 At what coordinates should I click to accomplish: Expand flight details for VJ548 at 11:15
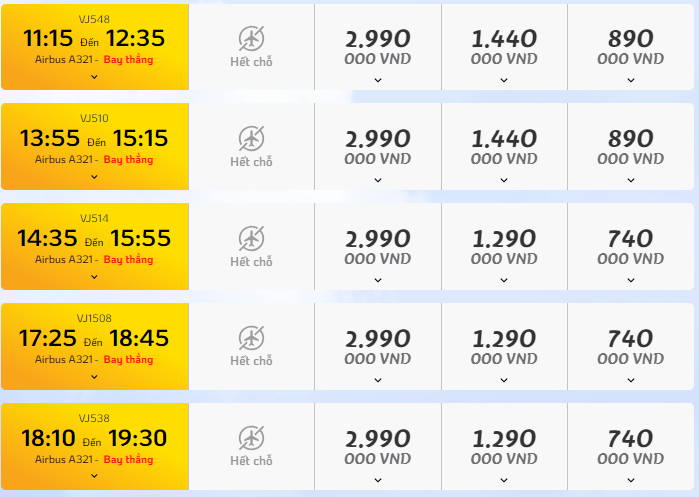pos(94,77)
